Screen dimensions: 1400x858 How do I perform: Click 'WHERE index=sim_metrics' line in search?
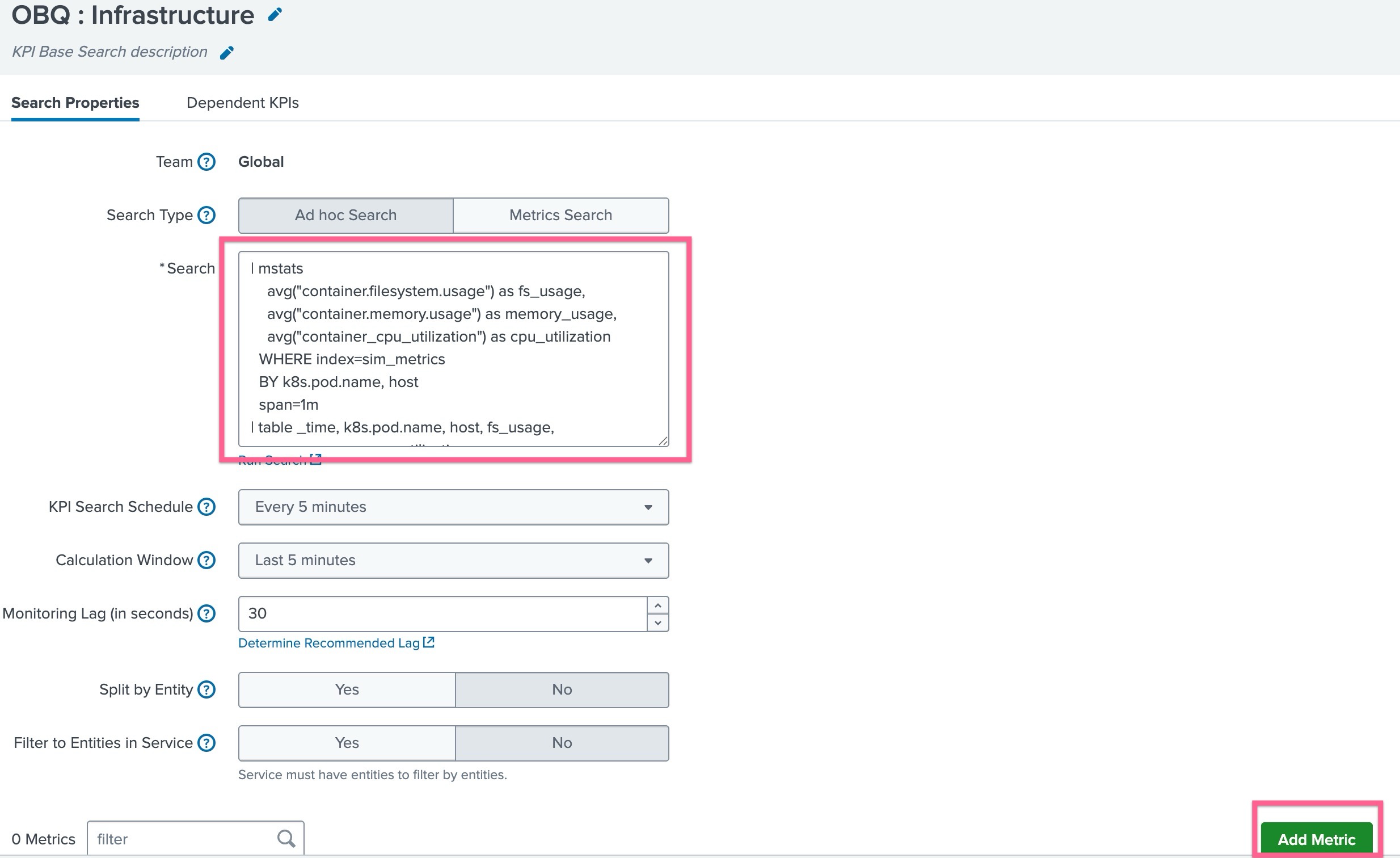pos(352,359)
